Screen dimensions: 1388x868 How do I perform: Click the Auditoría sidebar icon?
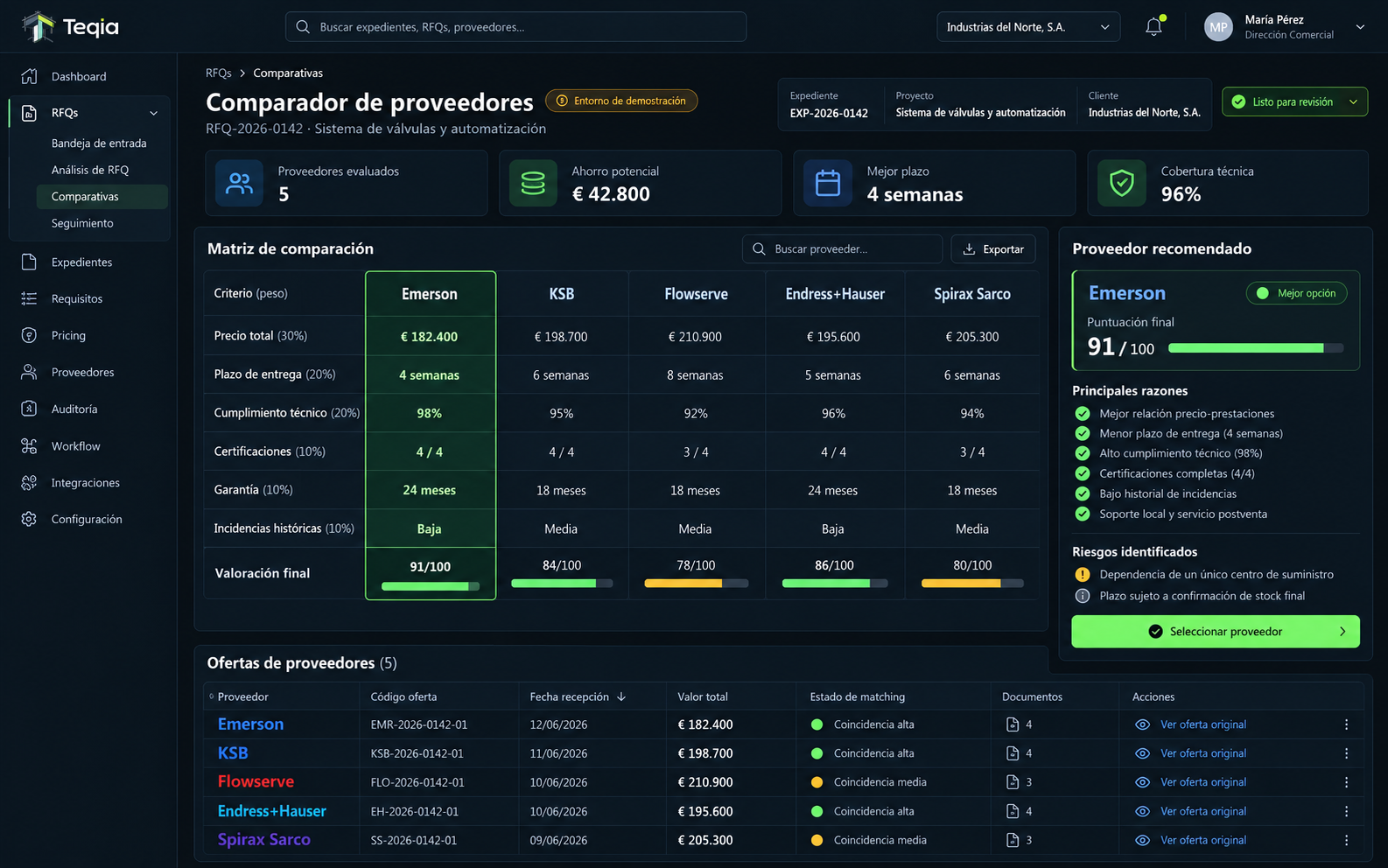point(29,409)
